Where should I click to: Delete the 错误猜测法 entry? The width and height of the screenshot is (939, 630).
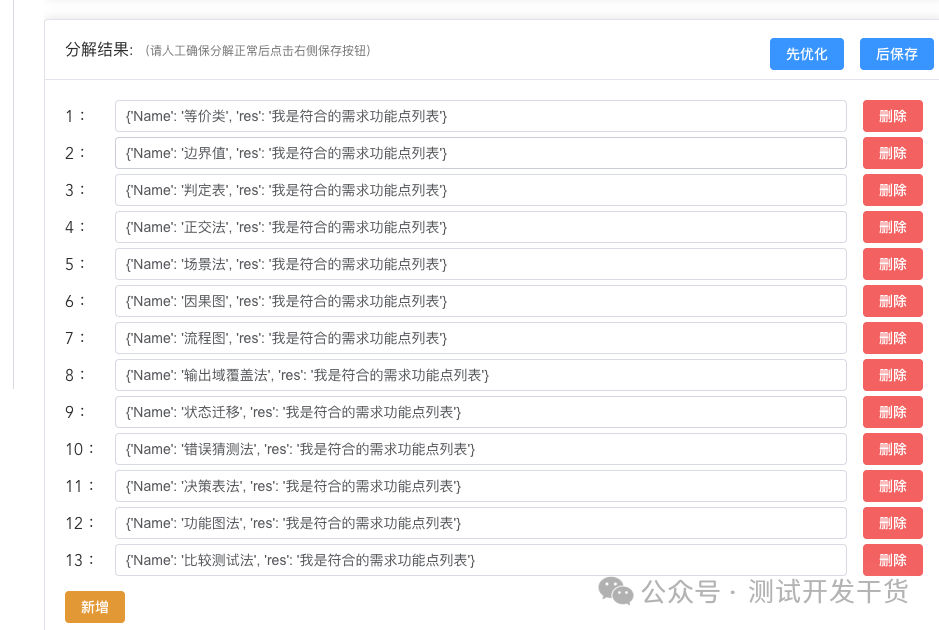(891, 449)
